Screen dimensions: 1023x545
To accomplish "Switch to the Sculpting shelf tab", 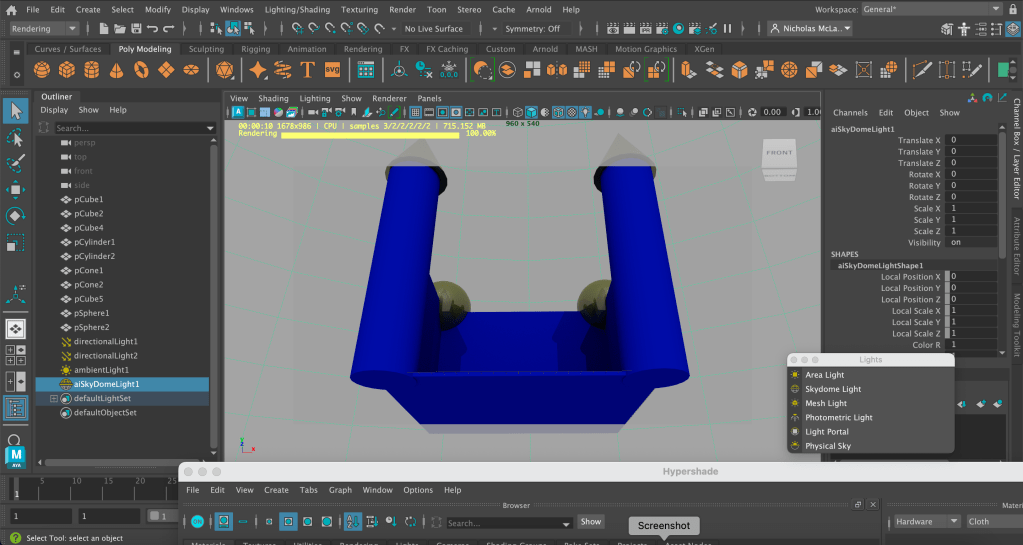I will coord(206,49).
